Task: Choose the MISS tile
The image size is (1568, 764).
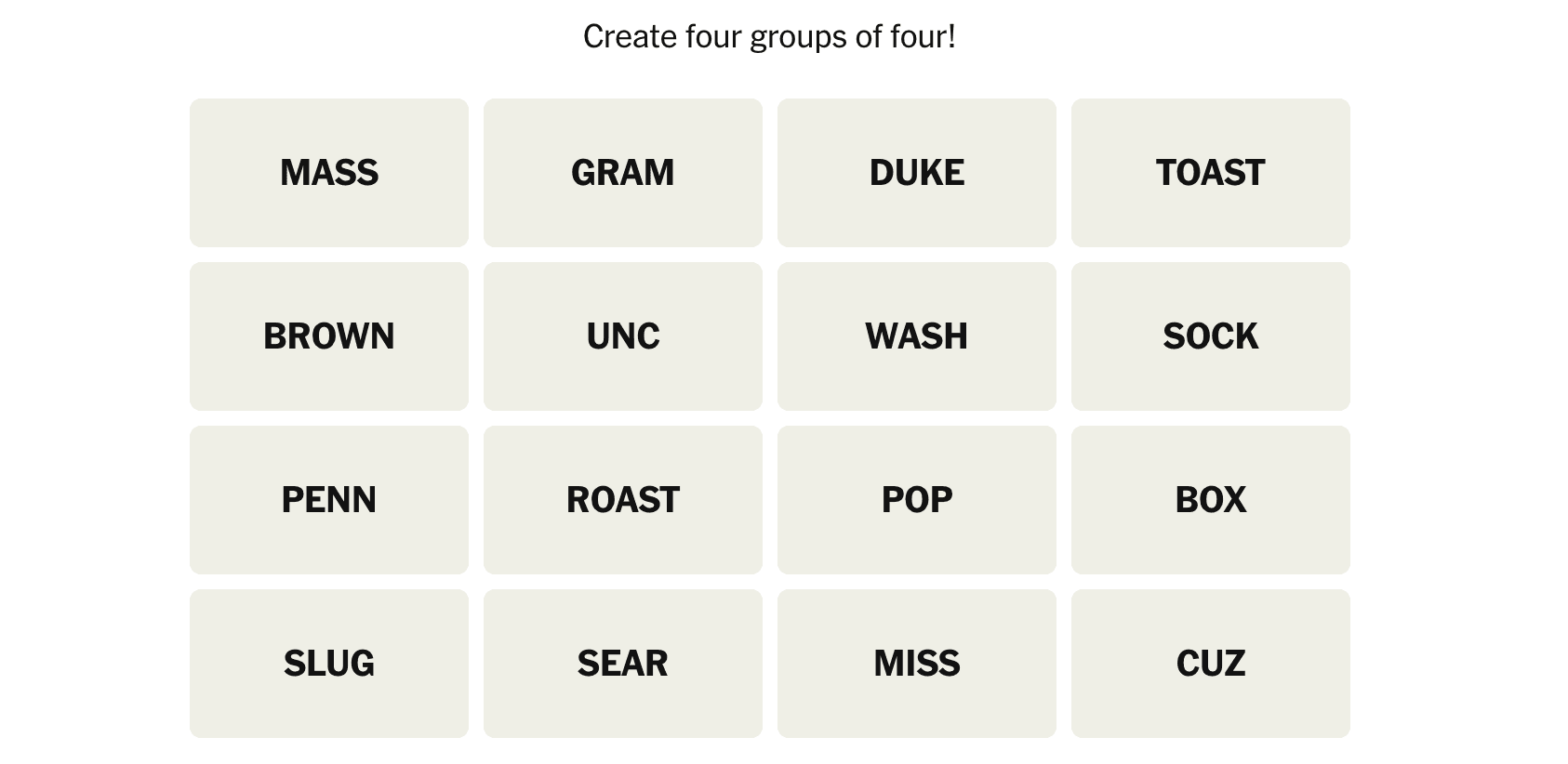Action: 916,664
